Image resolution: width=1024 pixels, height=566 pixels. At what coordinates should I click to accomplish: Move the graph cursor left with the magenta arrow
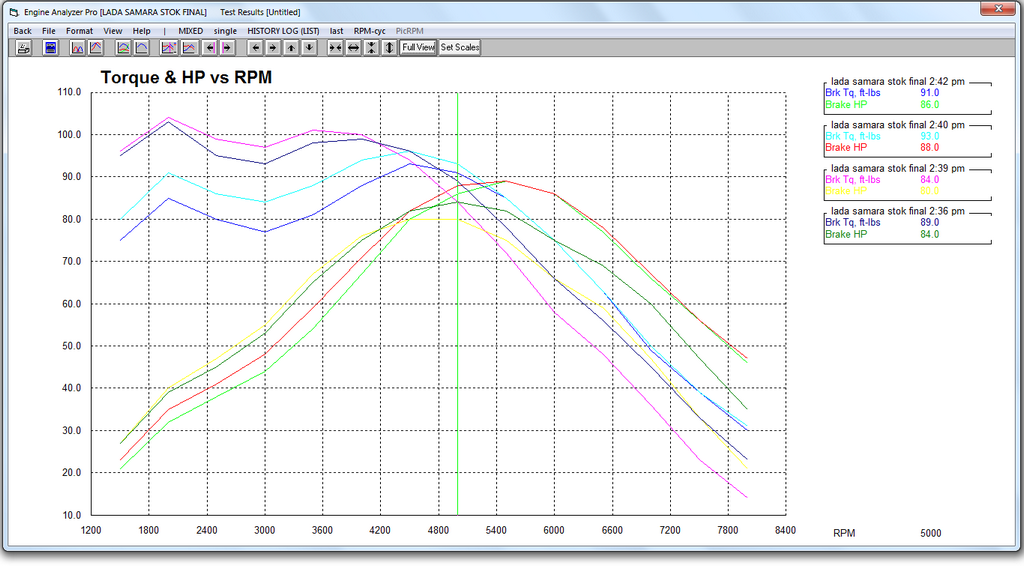coord(210,47)
